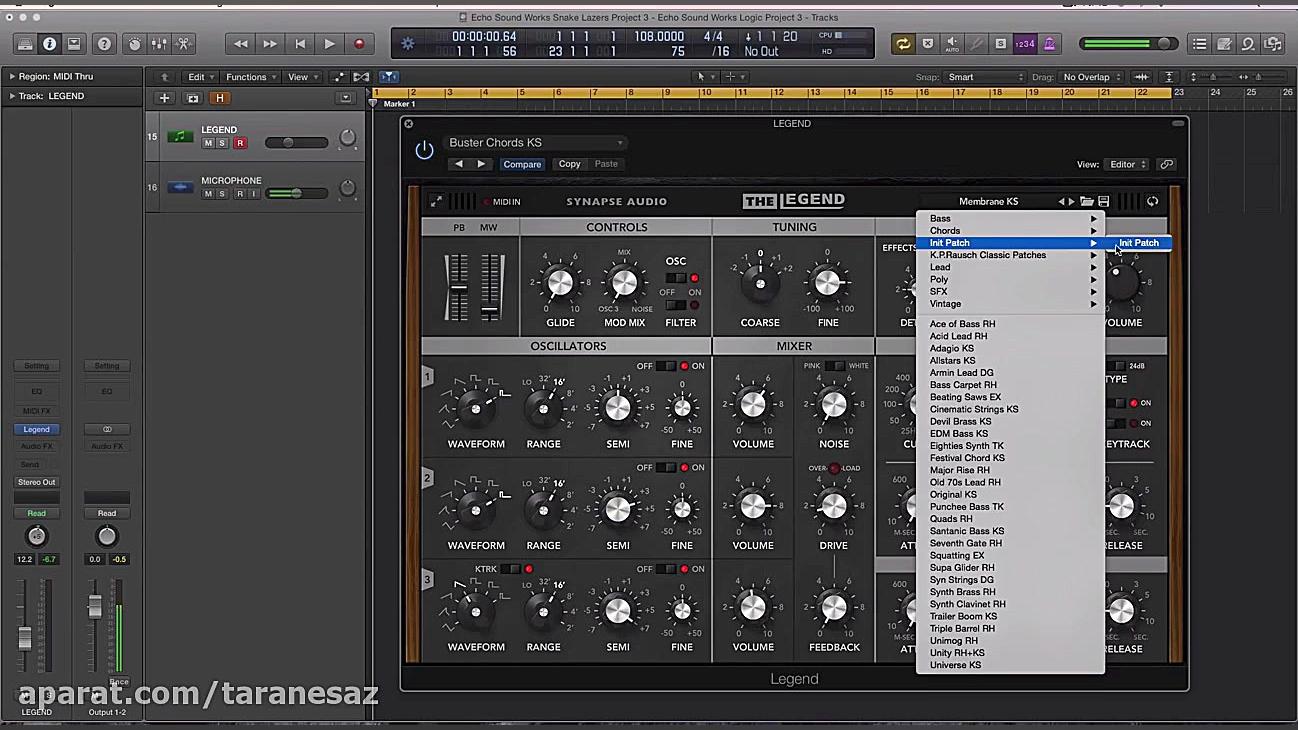Mute the LEGEND track
The image size is (1298, 730).
pyautogui.click(x=208, y=143)
